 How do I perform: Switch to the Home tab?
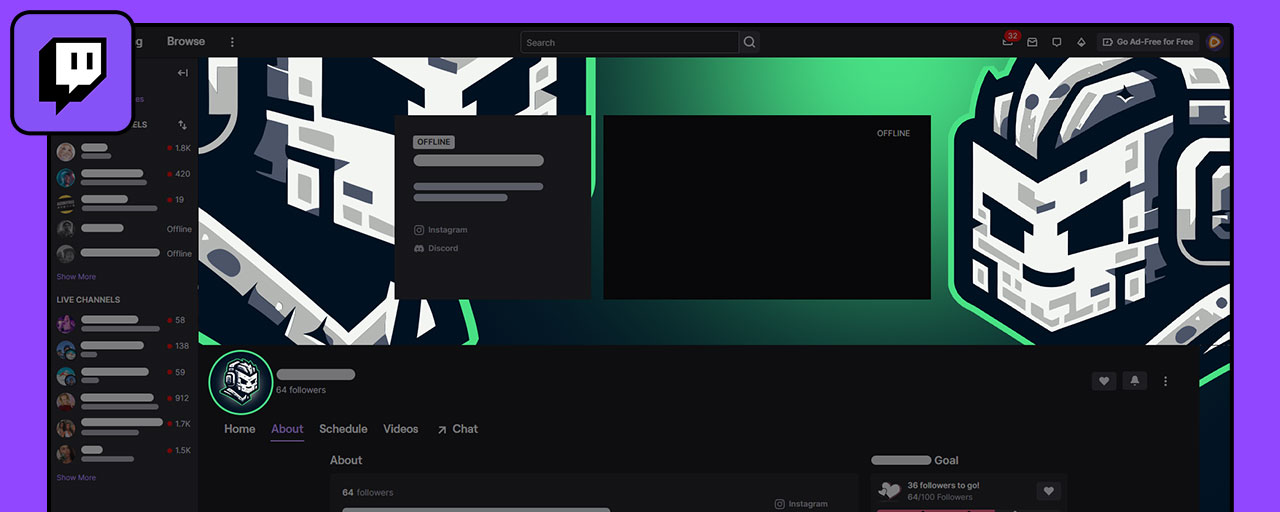(240, 429)
